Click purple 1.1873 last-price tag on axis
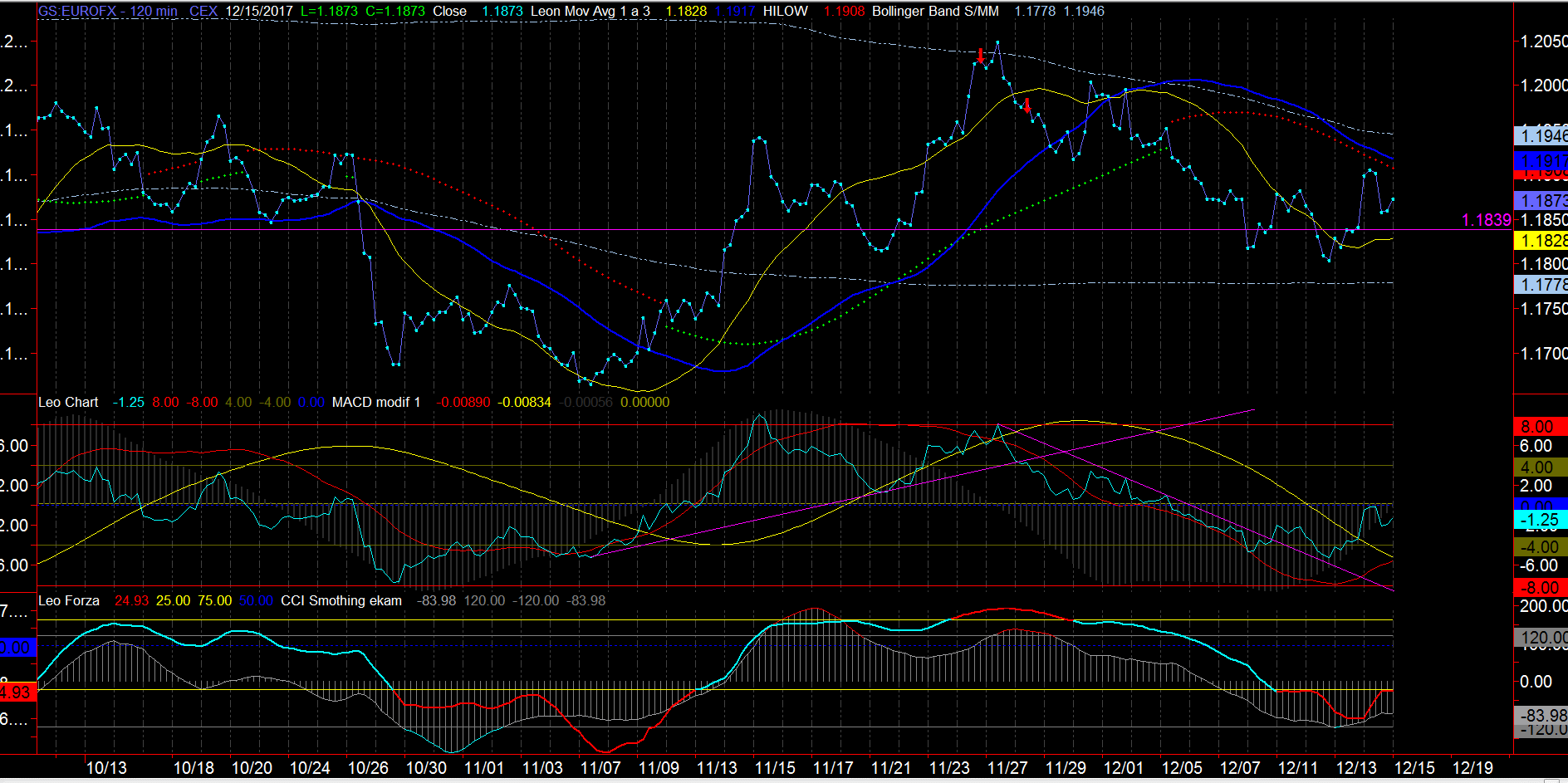 click(x=1541, y=201)
